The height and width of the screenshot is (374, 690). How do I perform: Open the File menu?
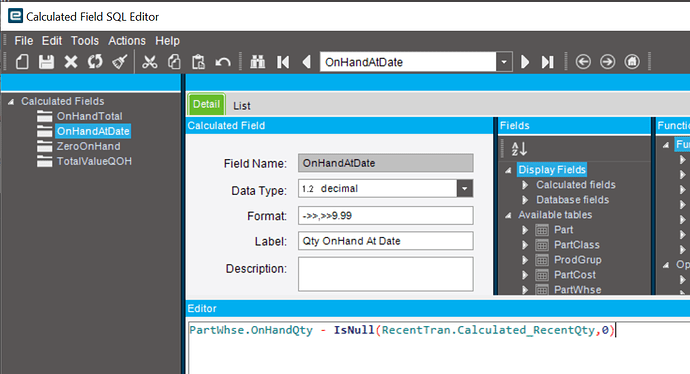(x=24, y=41)
